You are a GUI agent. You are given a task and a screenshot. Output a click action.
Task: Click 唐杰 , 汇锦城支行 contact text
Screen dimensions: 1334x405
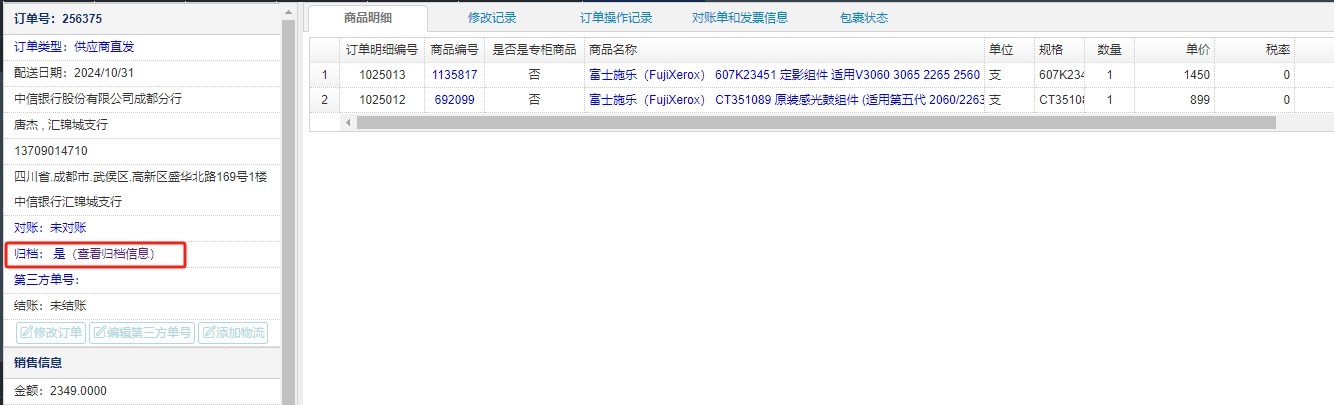(61, 124)
